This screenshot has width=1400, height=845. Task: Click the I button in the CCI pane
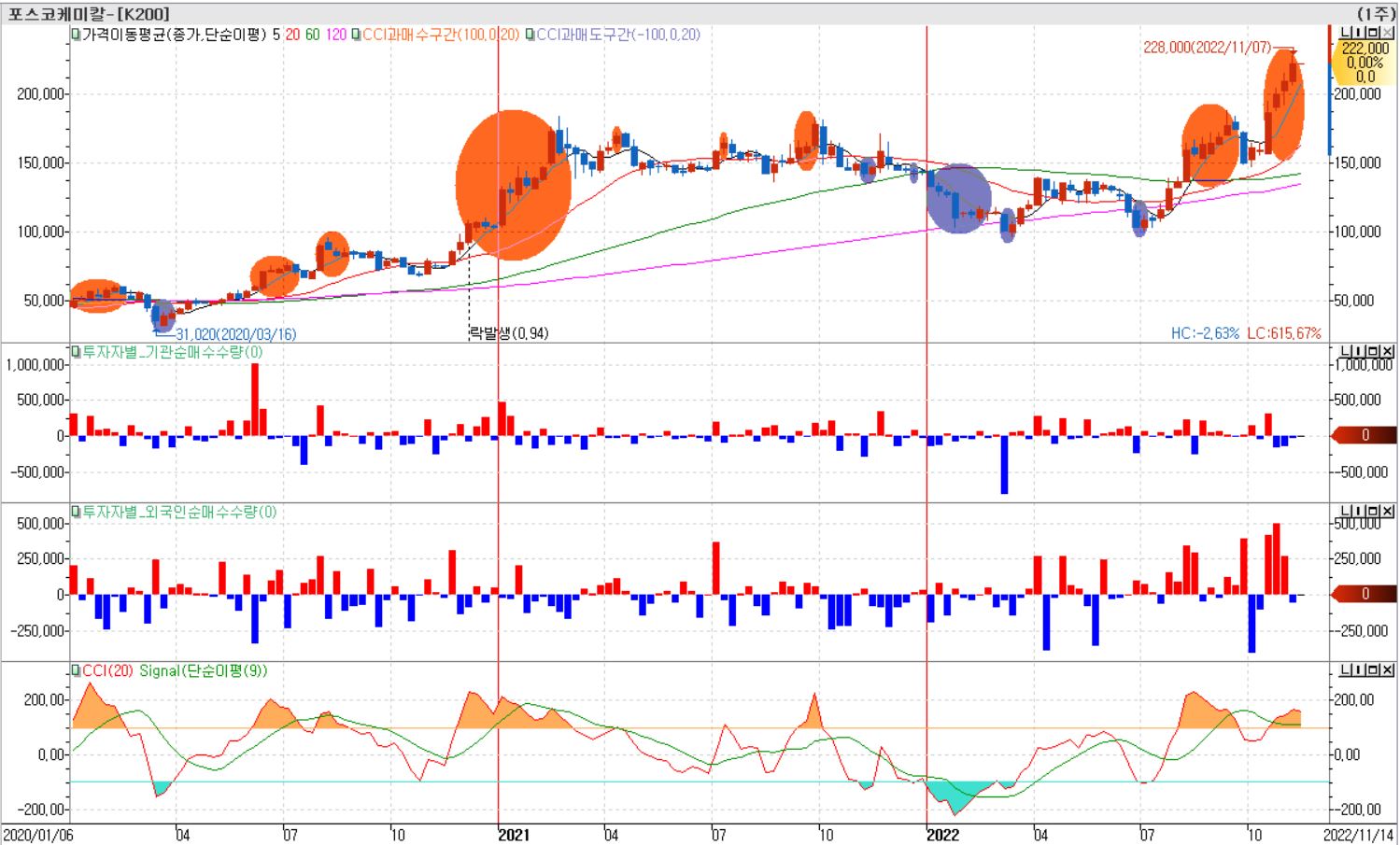[x=1359, y=669]
